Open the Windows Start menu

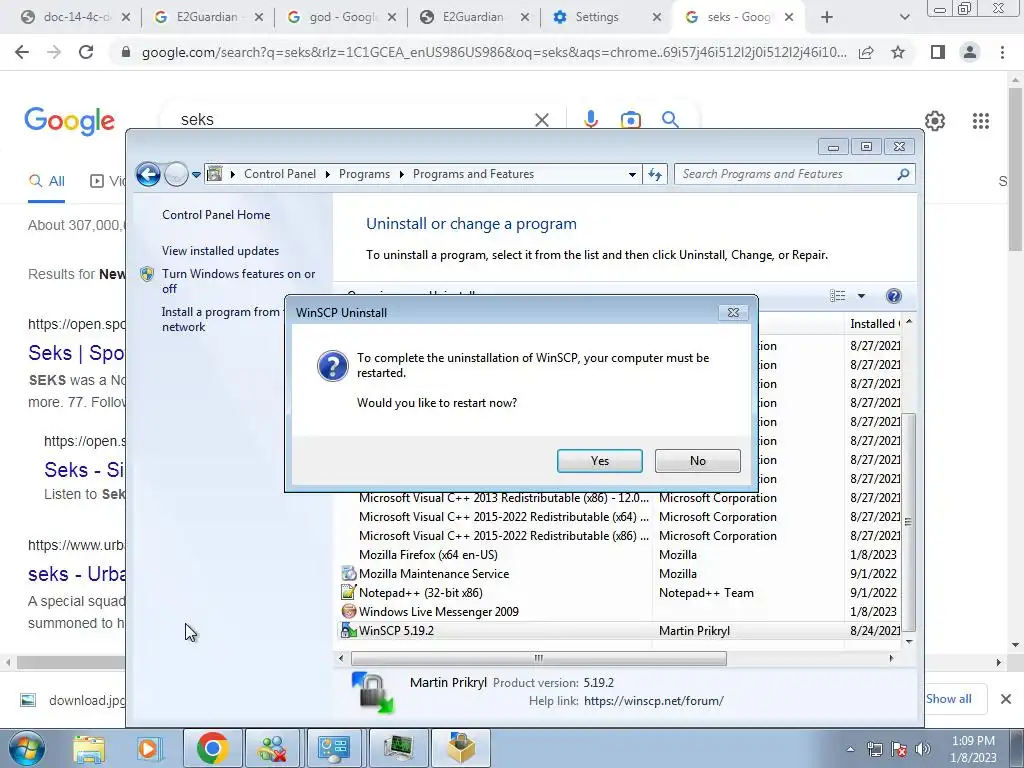click(26, 748)
